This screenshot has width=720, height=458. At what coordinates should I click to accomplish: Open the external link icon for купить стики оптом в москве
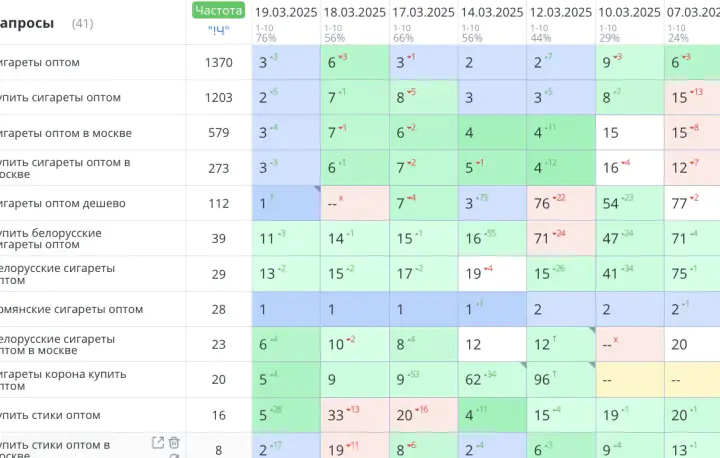pyautogui.click(x=158, y=443)
